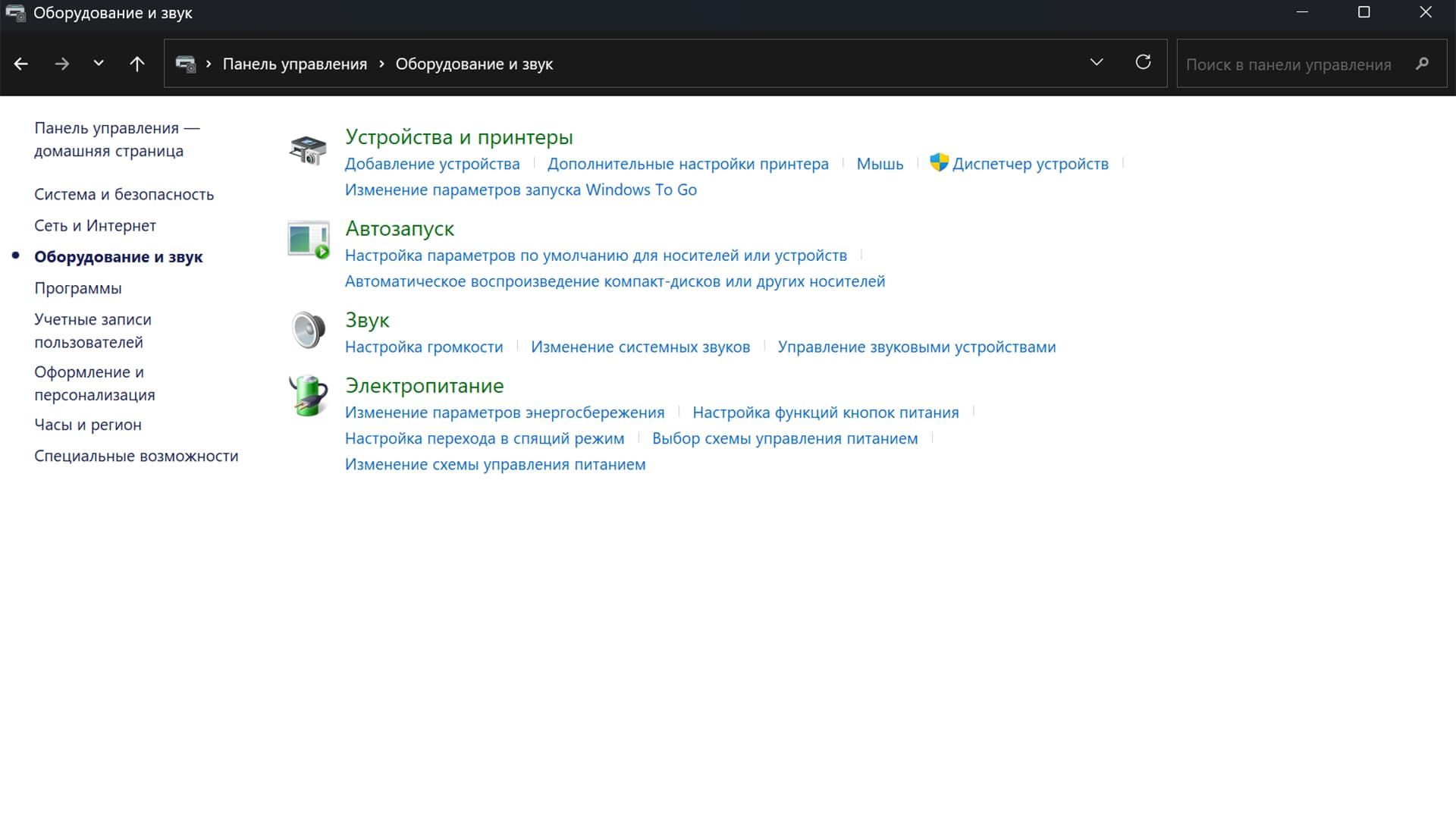The image size is (1456, 819).
Task: Click the Forward arrow navigation button
Action: tap(62, 64)
